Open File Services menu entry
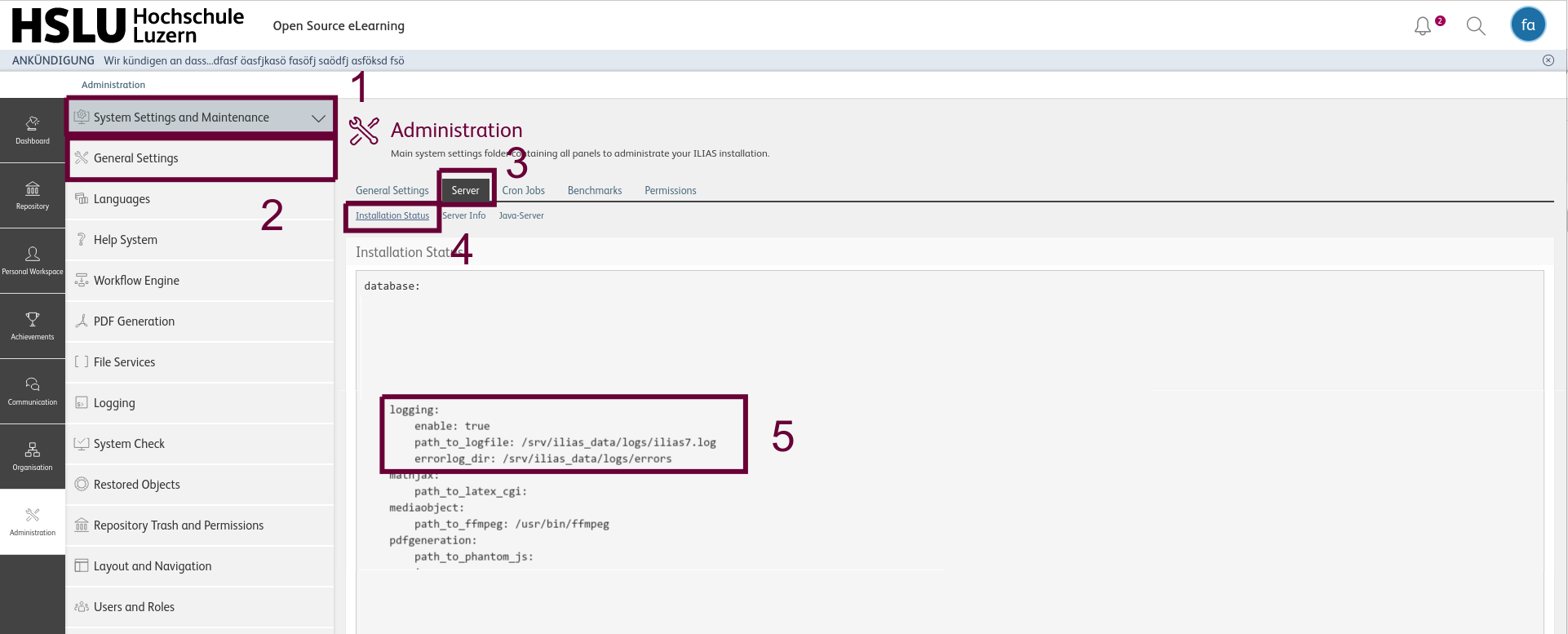This screenshot has height=634, width=1568. pos(200,362)
